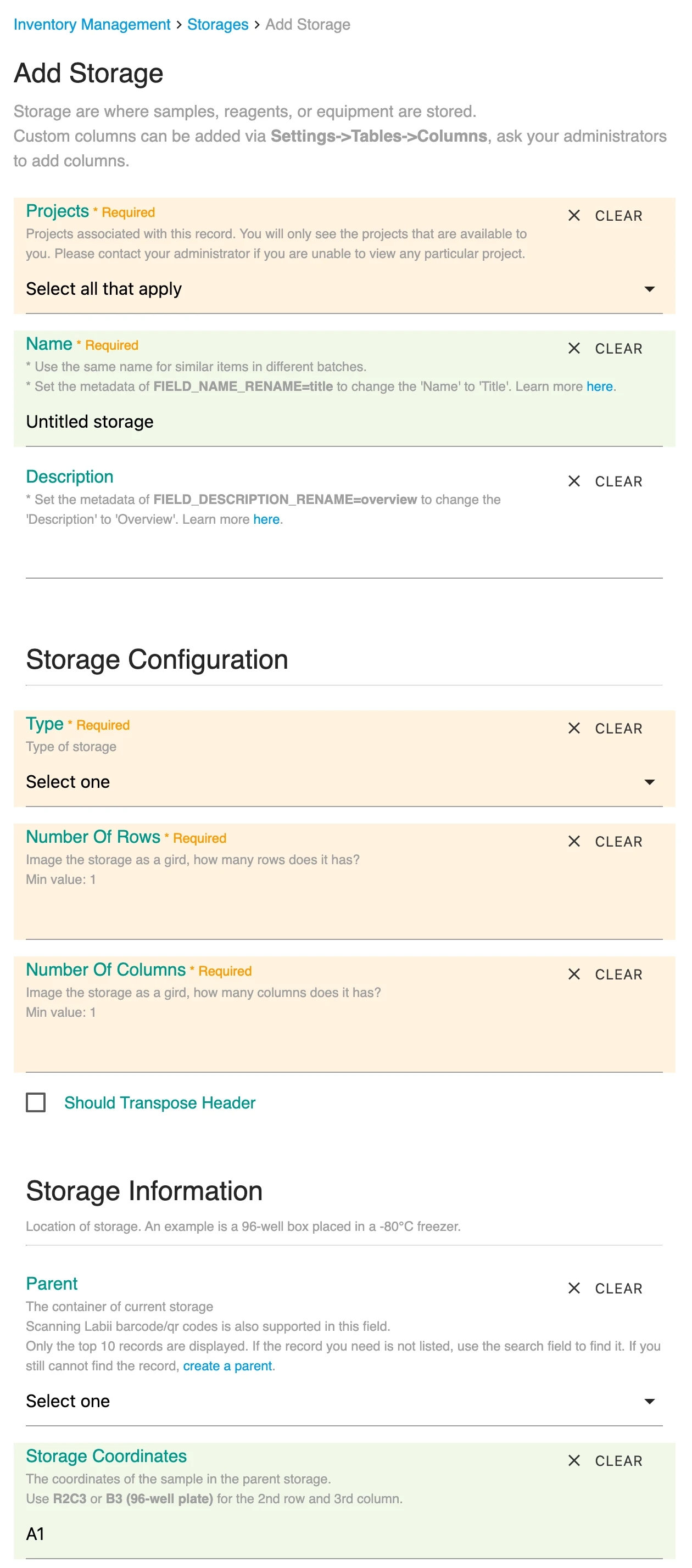This screenshot has width=692, height=1568.
Task: Enable the Should Transpose Header checkbox
Action: (36, 1102)
